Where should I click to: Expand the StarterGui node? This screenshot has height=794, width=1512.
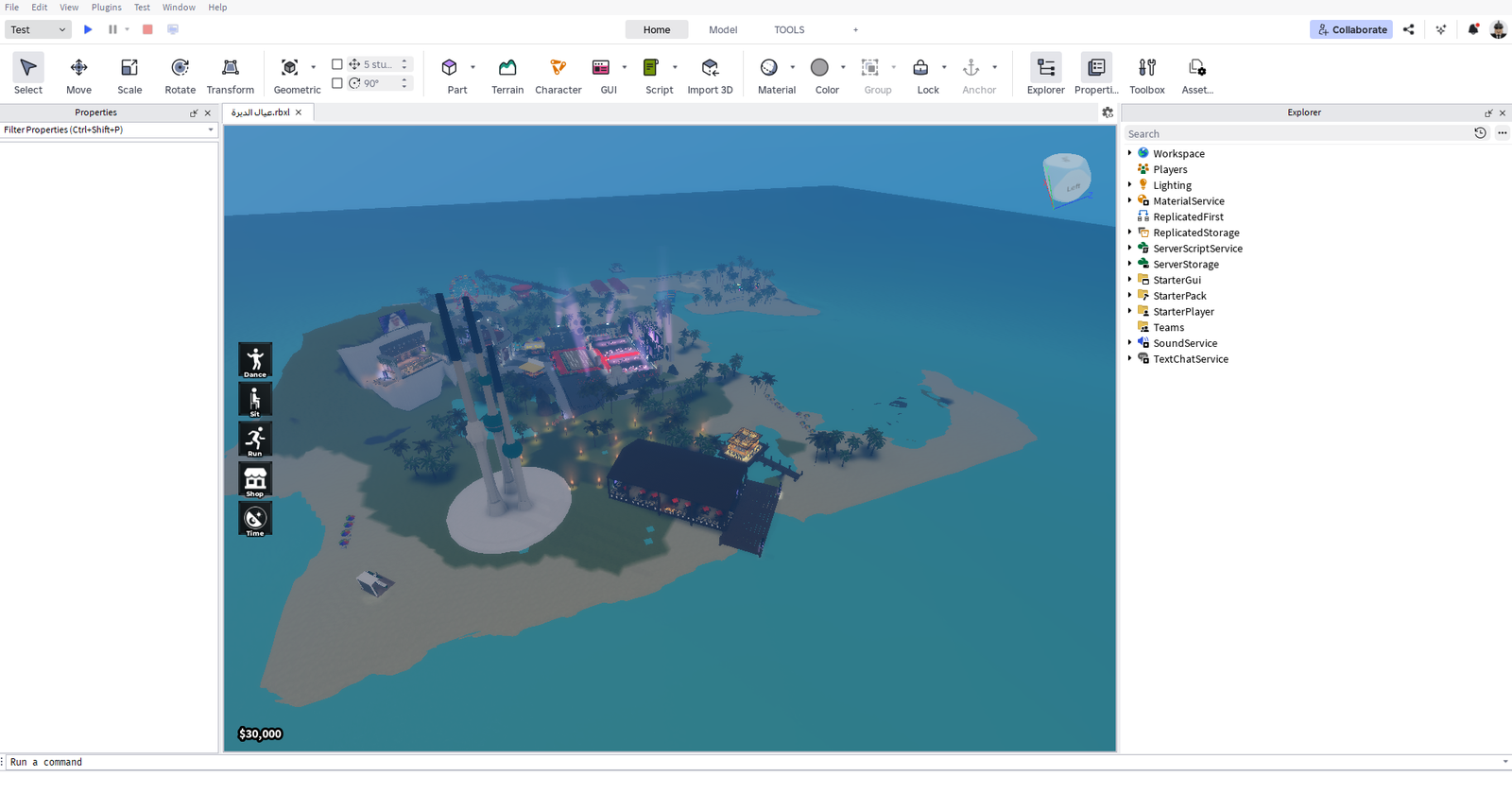pyautogui.click(x=1129, y=280)
